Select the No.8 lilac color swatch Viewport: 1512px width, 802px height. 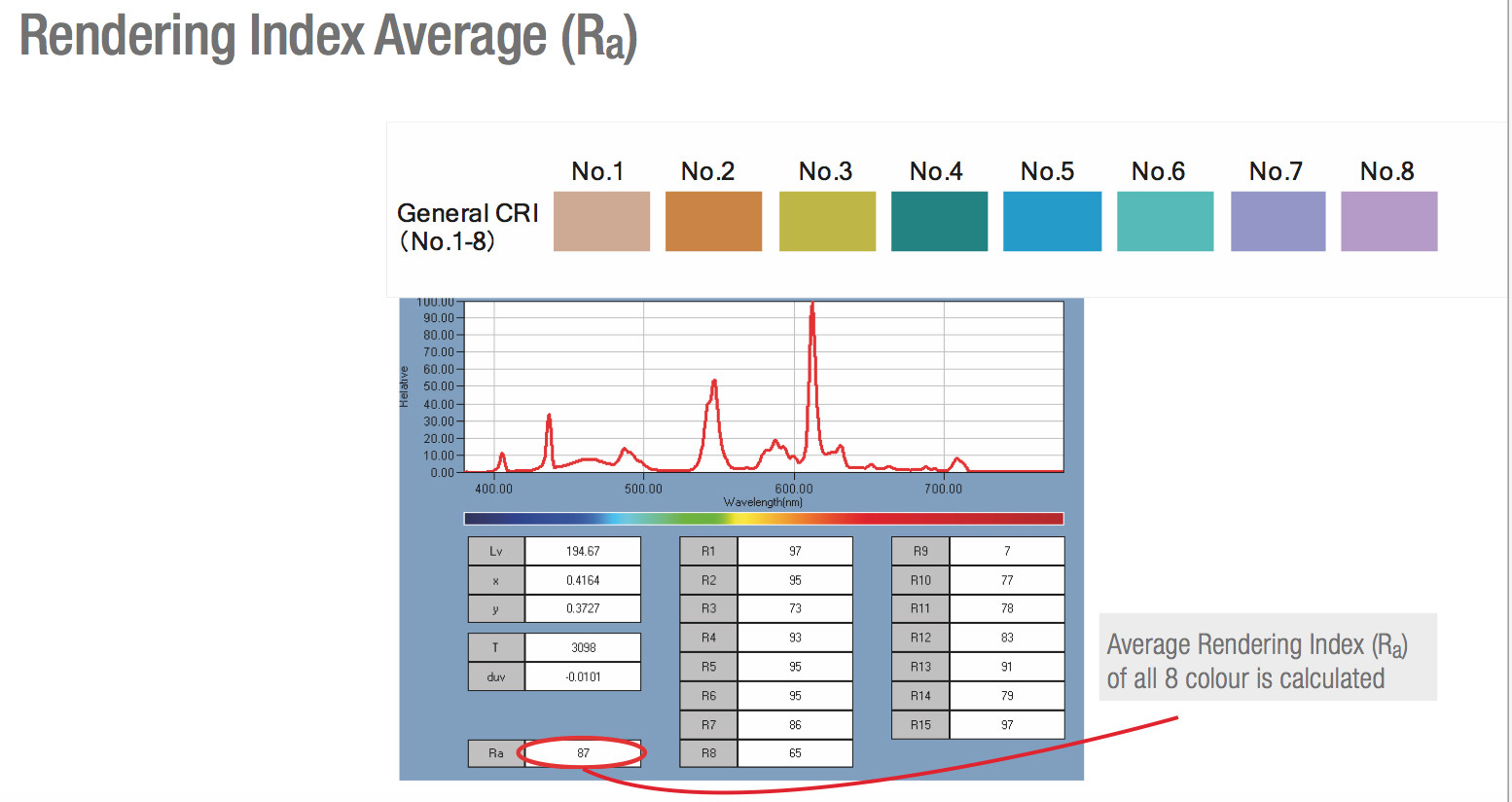(x=1388, y=222)
